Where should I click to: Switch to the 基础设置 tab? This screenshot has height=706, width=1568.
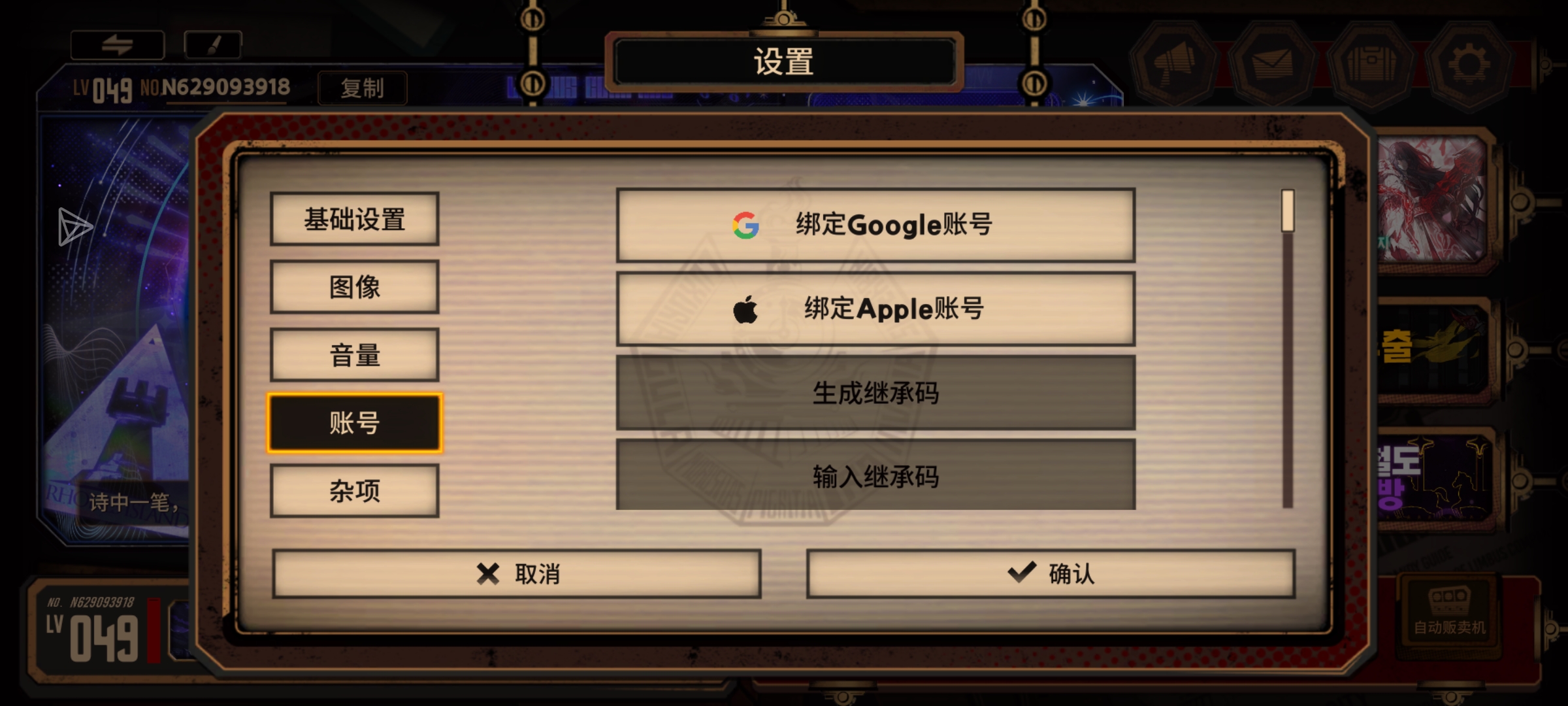point(354,219)
